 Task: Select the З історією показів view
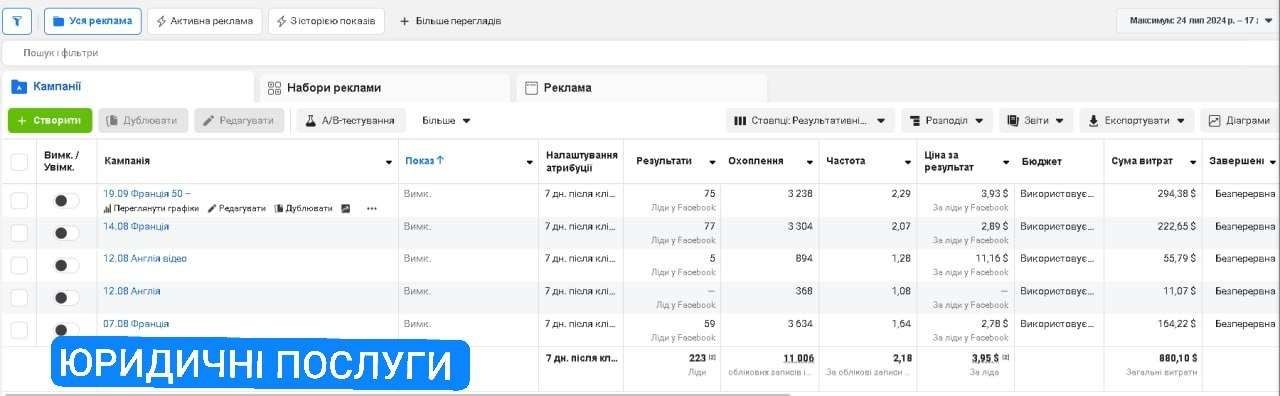pos(326,21)
